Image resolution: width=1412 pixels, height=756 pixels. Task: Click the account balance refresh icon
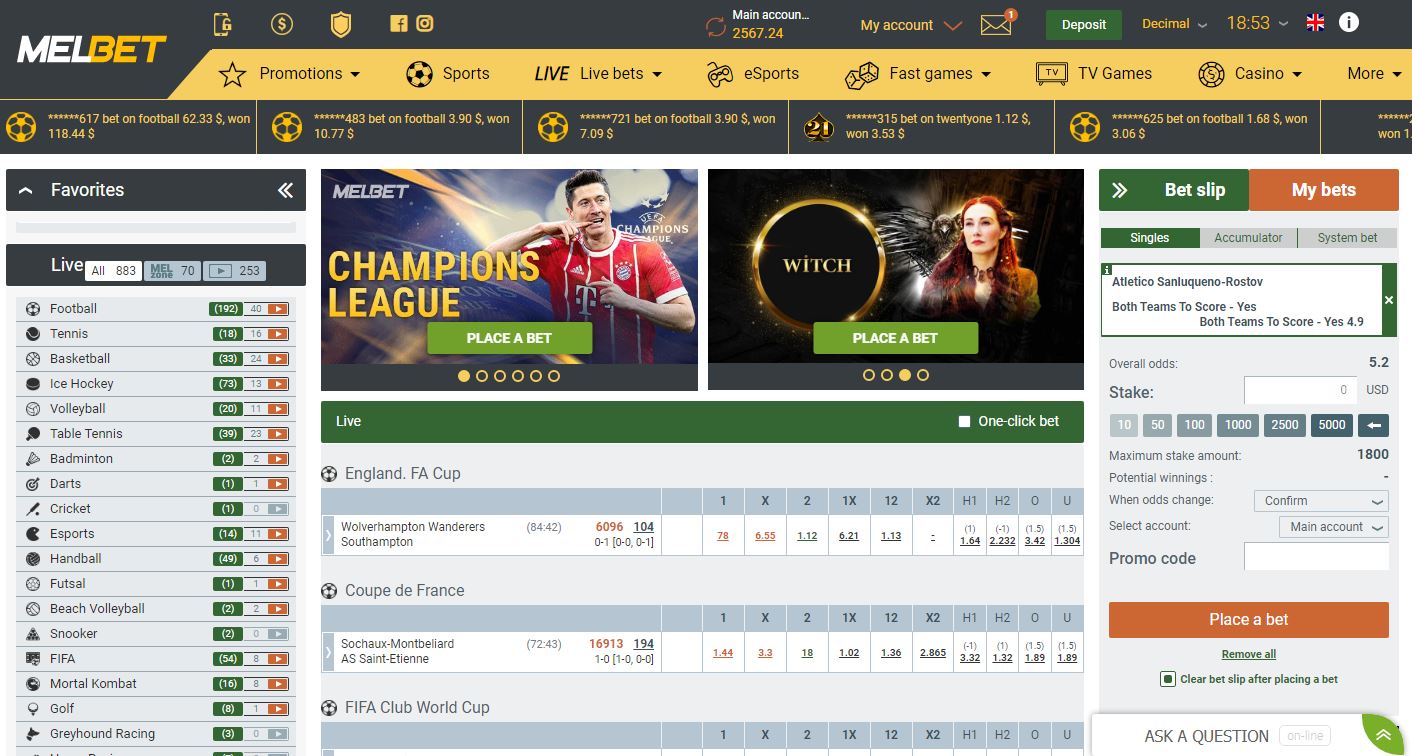pyautogui.click(x=715, y=26)
